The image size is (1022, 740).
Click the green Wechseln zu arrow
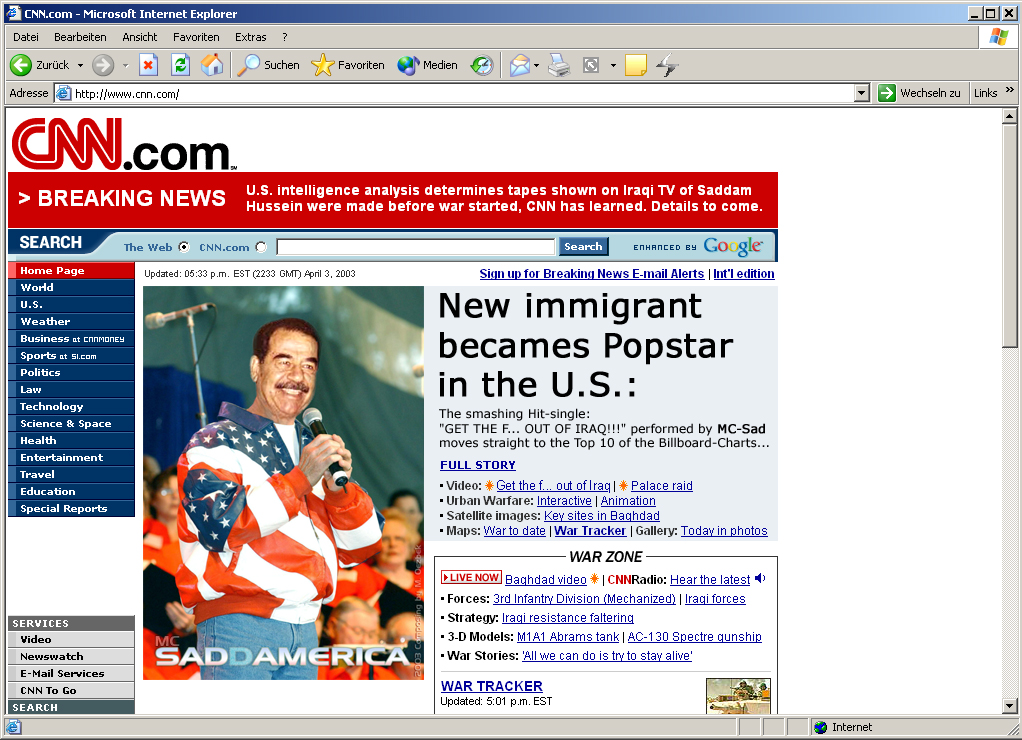[x=886, y=93]
